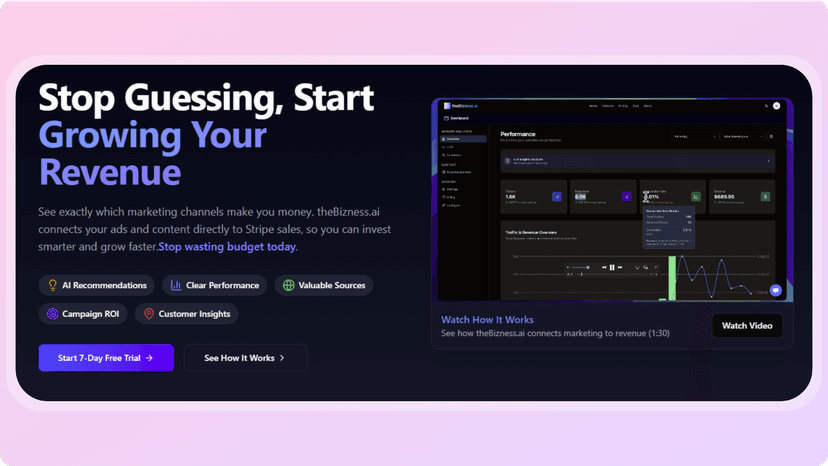Follow the 'Stop wasting budget today' link
The width and height of the screenshot is (828, 466).
pyautogui.click(x=228, y=247)
